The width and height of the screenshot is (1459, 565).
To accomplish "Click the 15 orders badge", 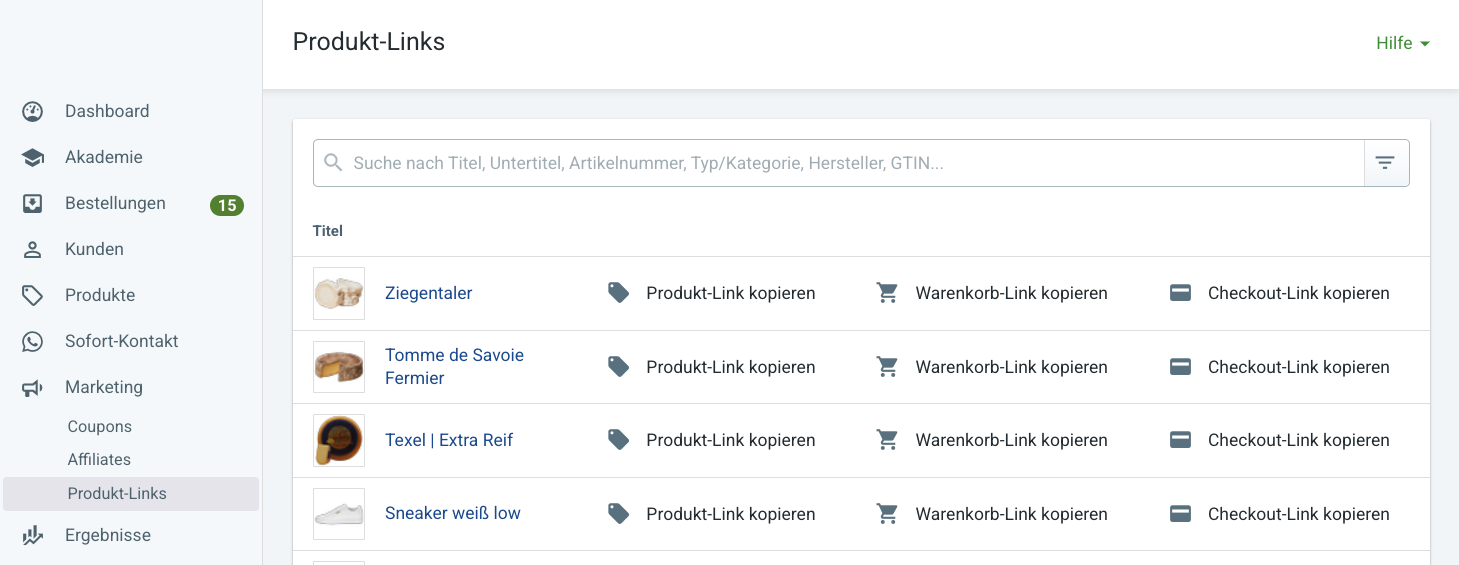I will tap(227, 205).
